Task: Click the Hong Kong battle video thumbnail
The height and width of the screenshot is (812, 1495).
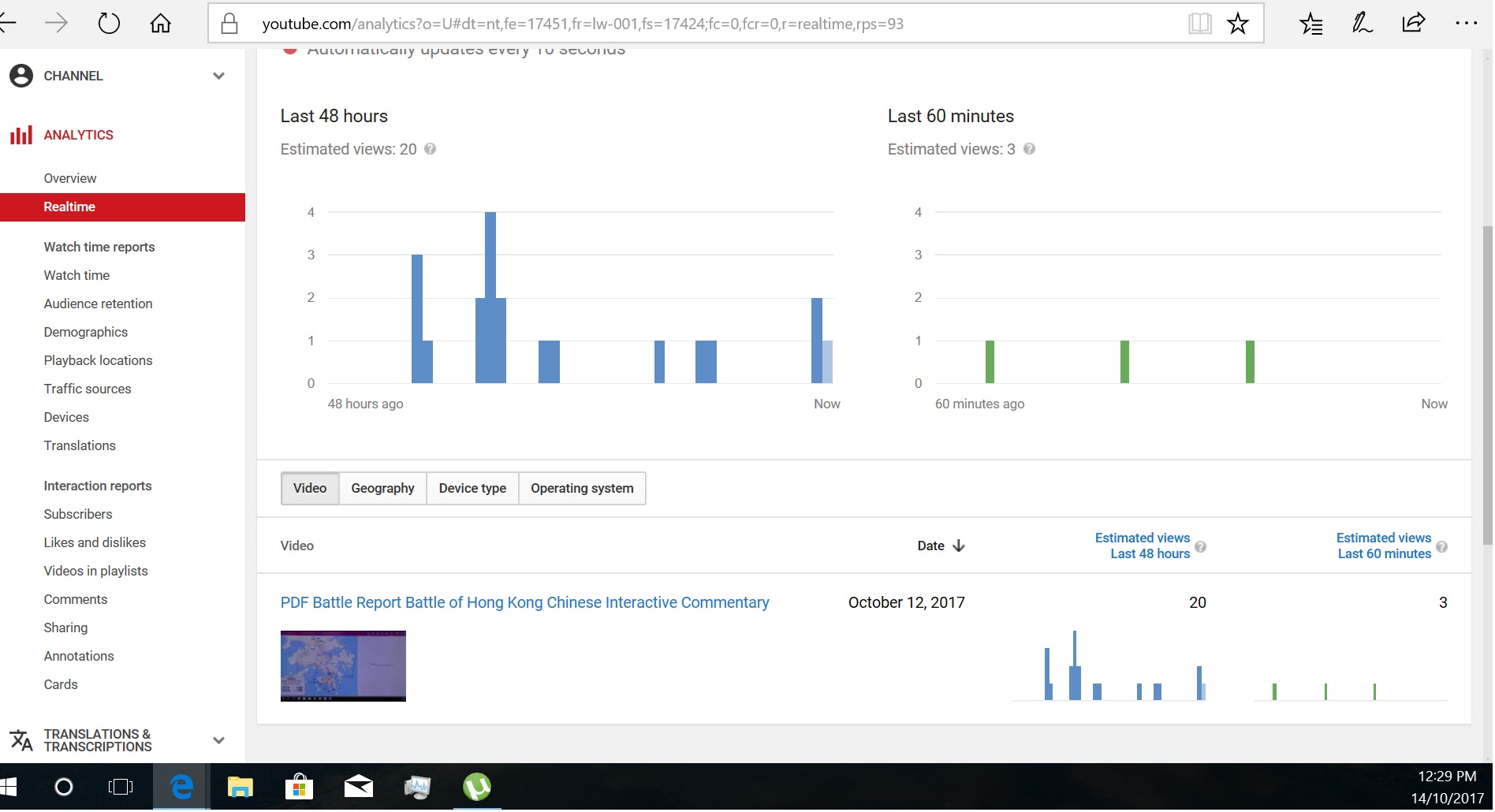Action: pyautogui.click(x=343, y=666)
